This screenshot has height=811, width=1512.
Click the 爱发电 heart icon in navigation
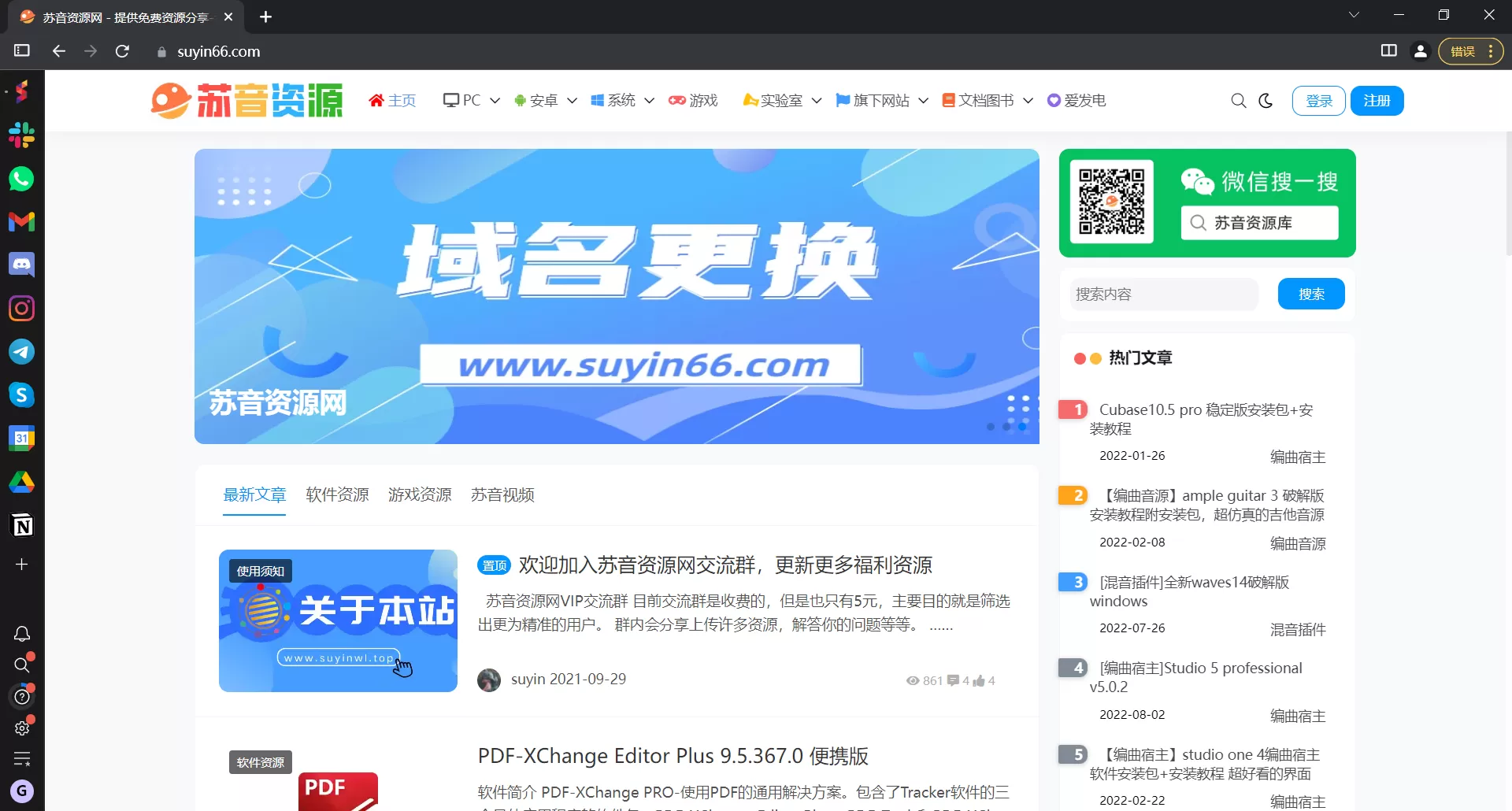click(1054, 101)
